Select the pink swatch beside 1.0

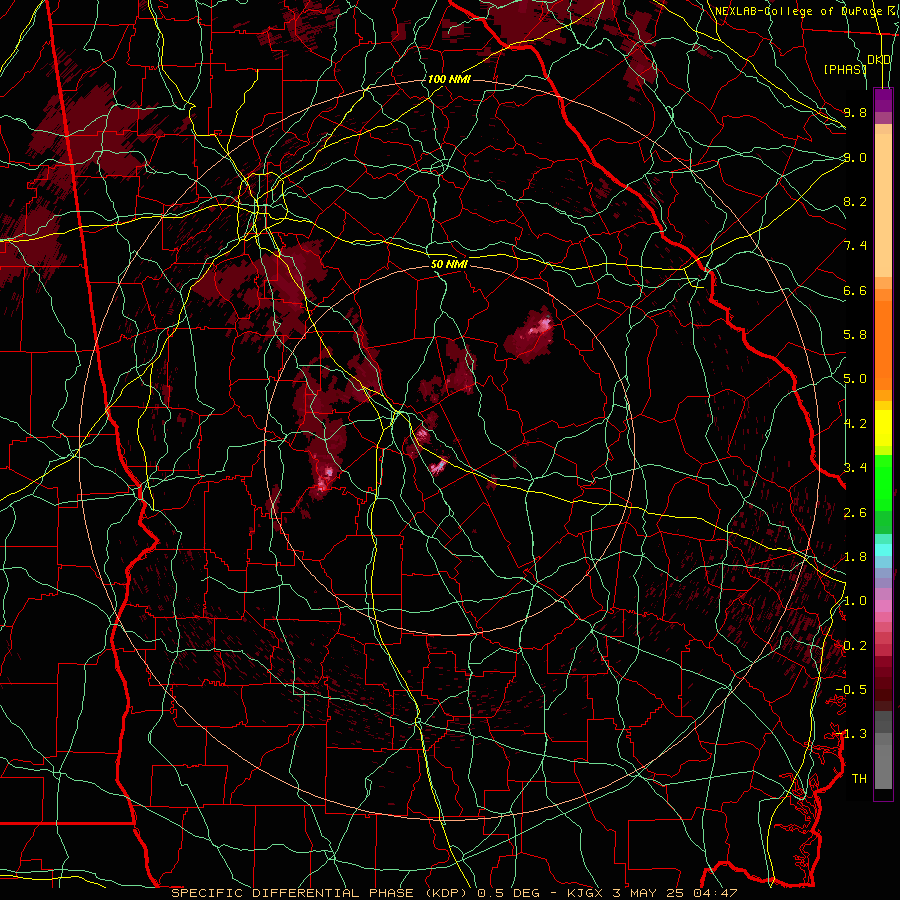point(883,606)
